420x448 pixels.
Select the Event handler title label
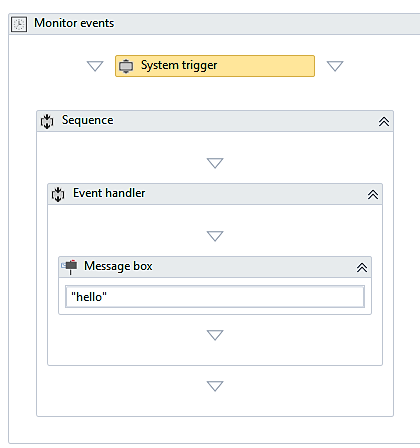point(109,193)
